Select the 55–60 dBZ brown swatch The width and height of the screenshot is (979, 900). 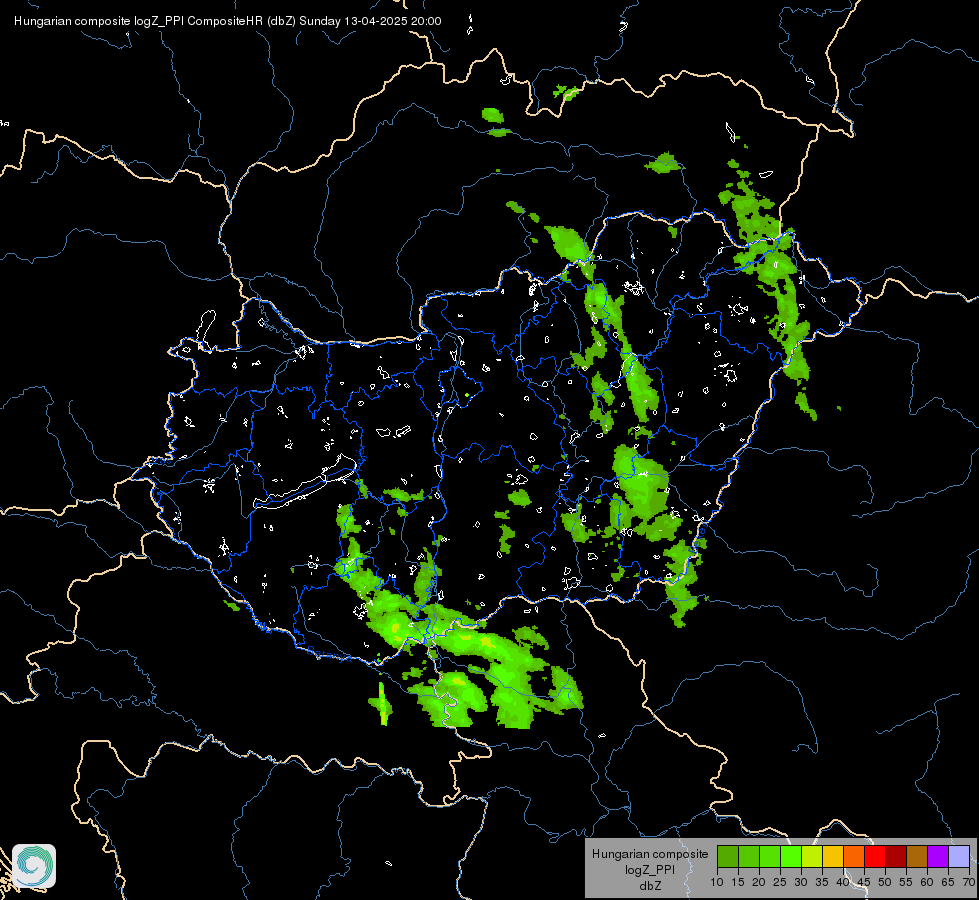917,856
